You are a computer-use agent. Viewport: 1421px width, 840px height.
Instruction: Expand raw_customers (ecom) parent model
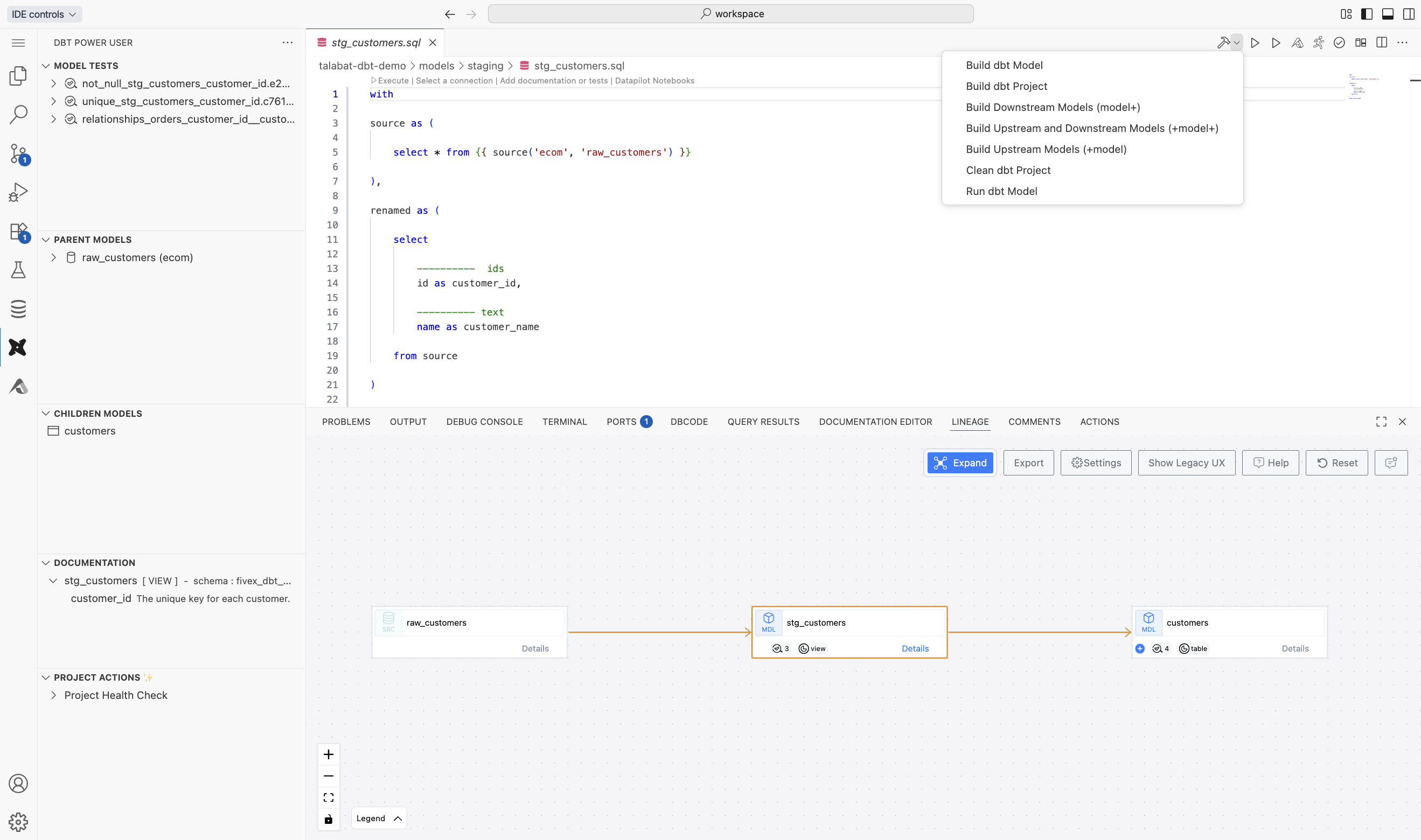tap(54, 257)
